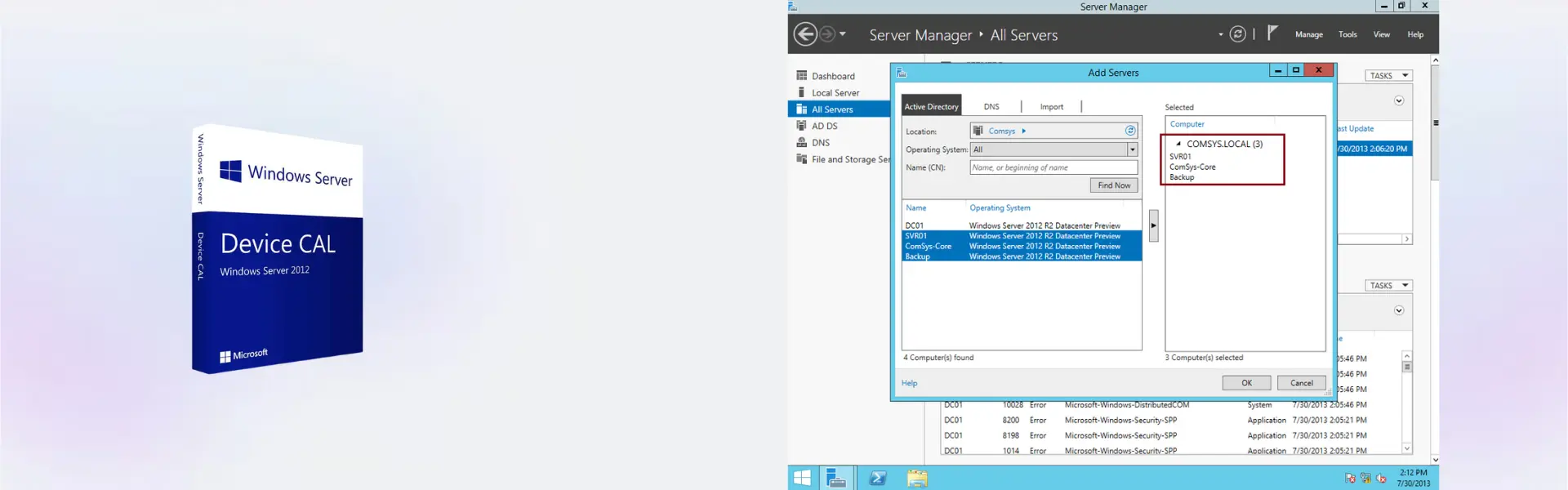The image size is (1568, 490).
Task: Launch PowerShell from the taskbar
Action: click(x=878, y=478)
